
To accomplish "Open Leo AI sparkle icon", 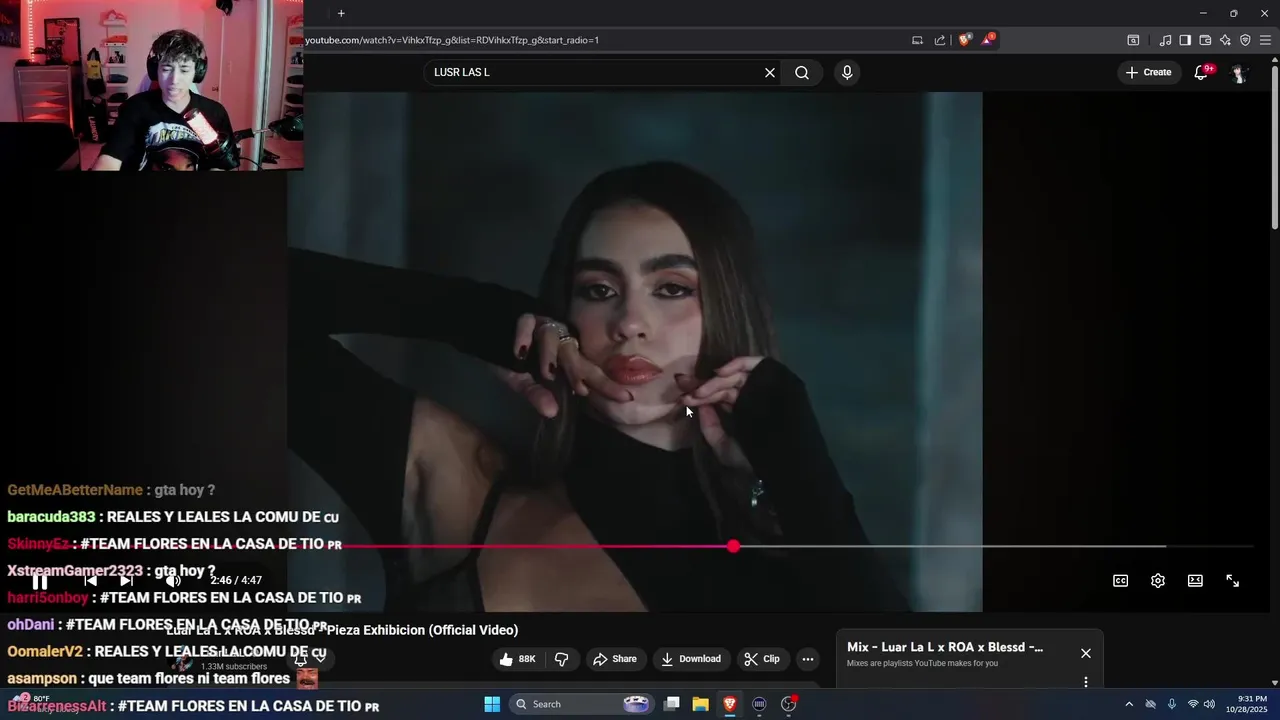I will (x=1225, y=40).
